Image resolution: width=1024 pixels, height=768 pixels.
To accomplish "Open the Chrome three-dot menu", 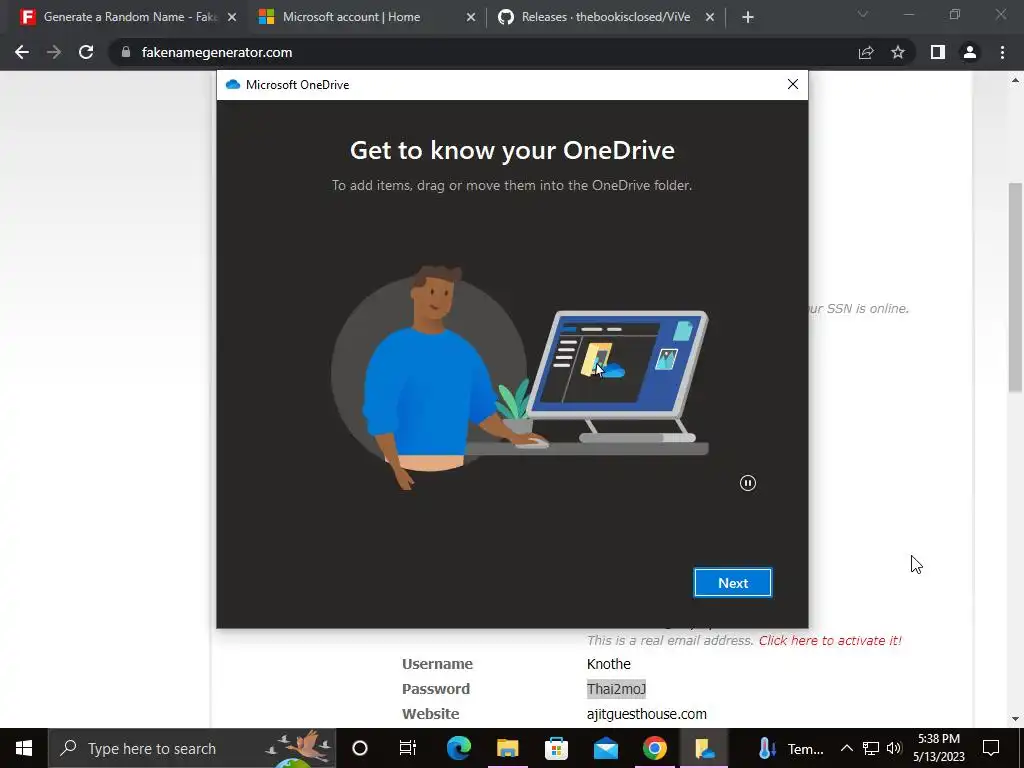I will point(1002,52).
